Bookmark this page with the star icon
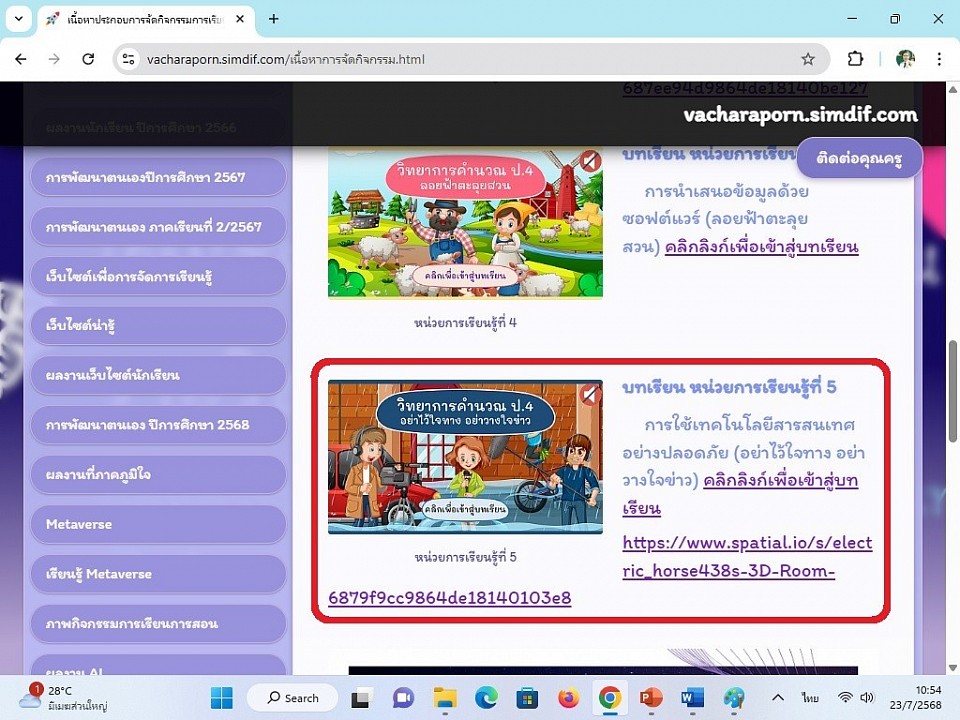The height and width of the screenshot is (720, 960). 808,59
